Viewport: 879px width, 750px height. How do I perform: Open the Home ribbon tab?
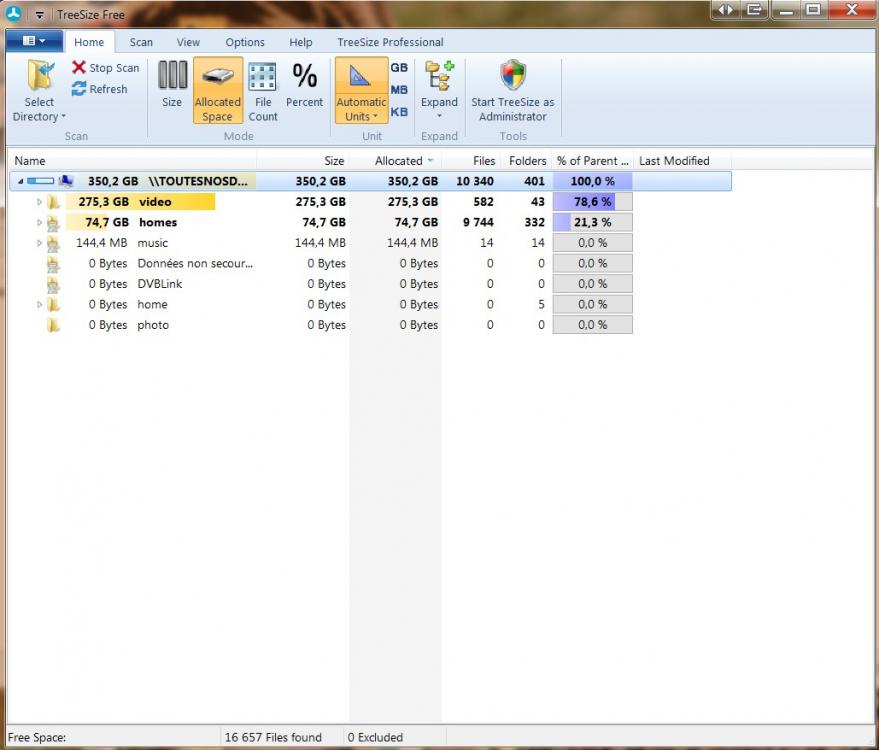(x=89, y=42)
